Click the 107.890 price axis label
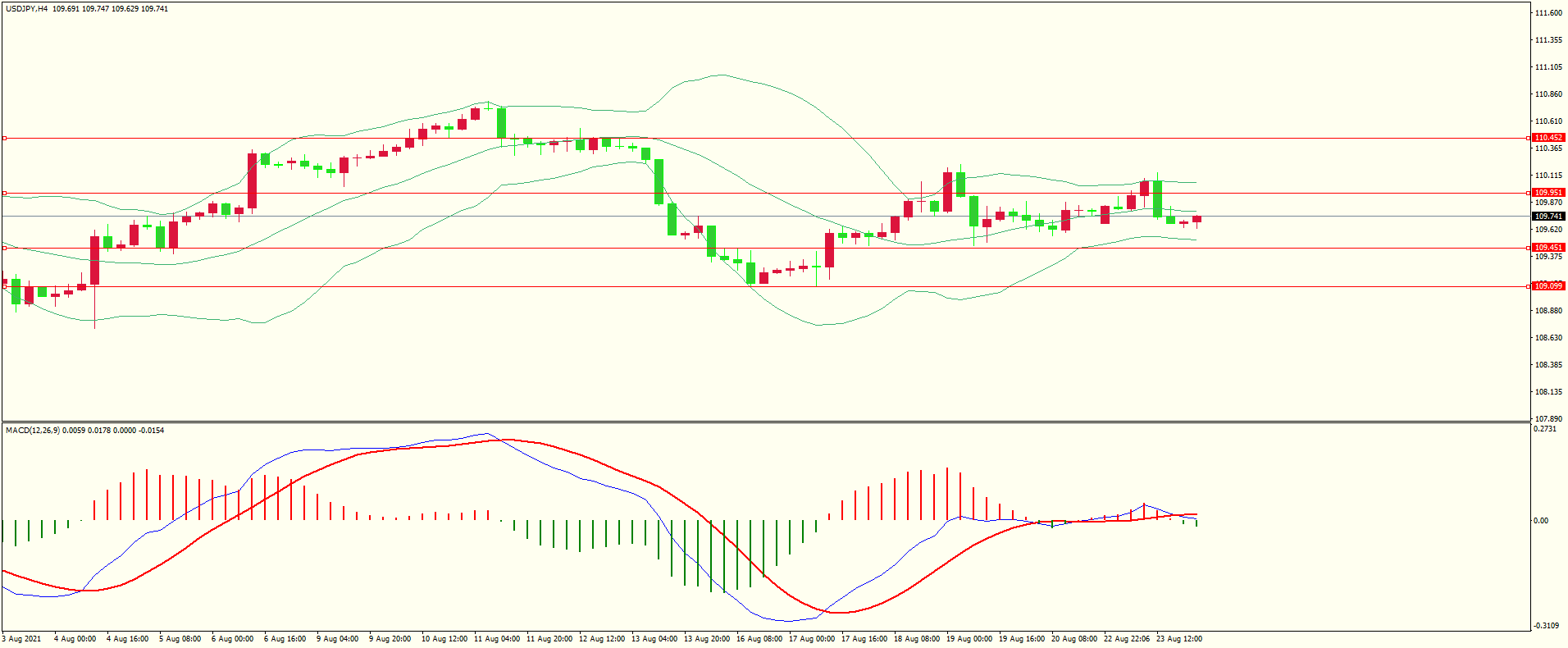The width and height of the screenshot is (1568, 648). coord(1548,419)
